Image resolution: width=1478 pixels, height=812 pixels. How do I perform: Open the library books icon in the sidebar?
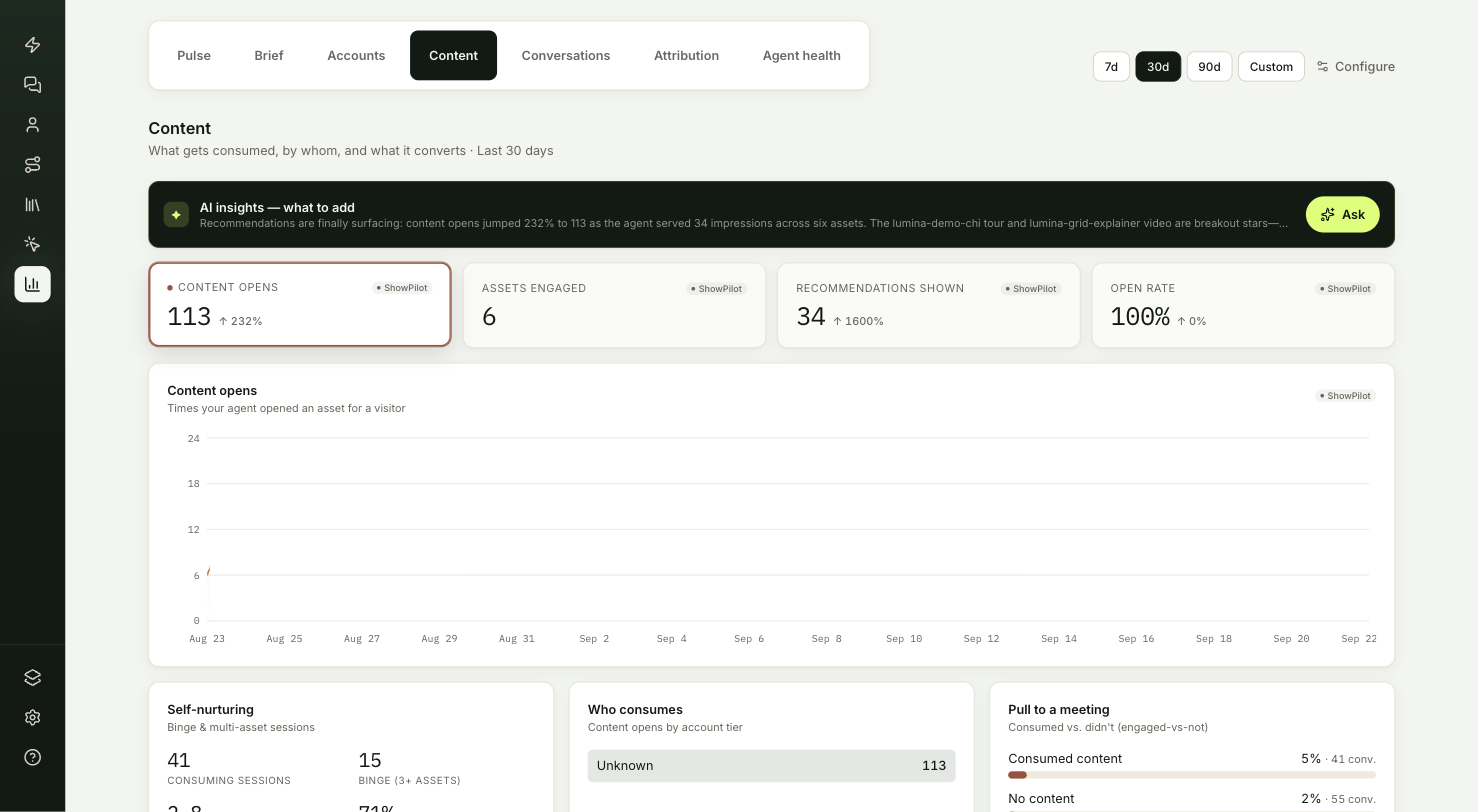tap(32, 204)
